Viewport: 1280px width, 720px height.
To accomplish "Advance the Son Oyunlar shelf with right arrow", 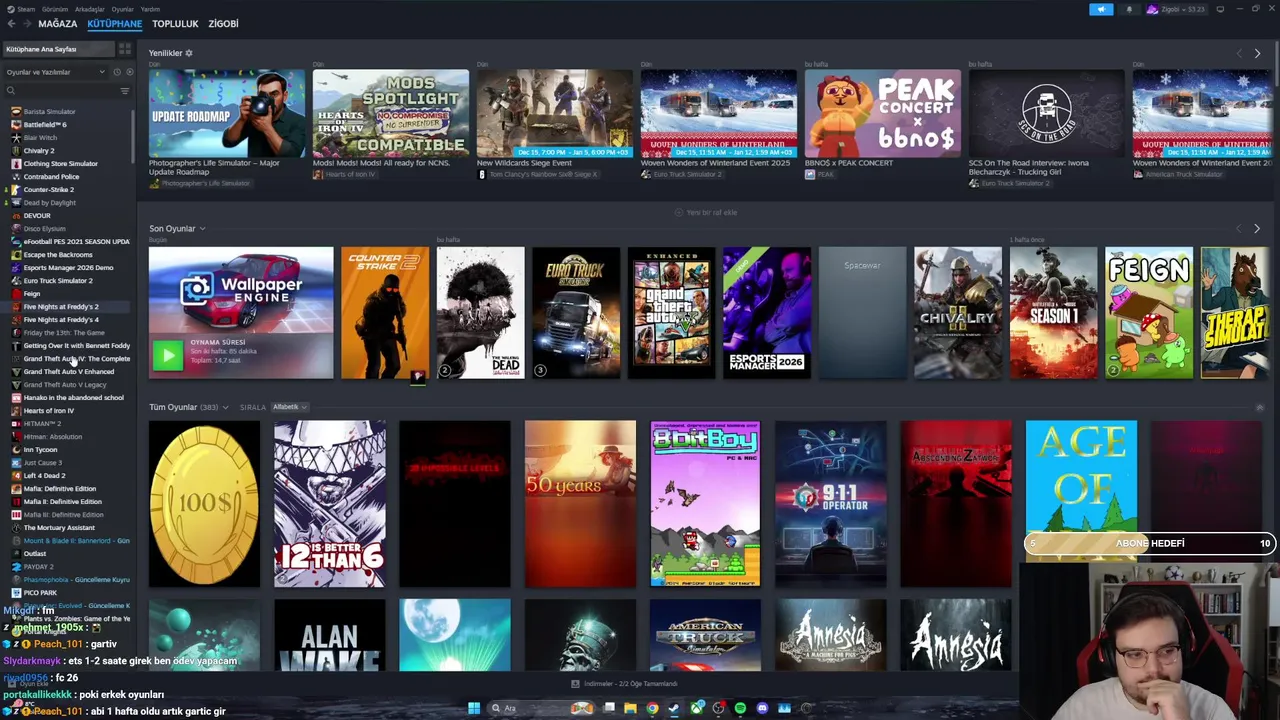I will 1257,229.
